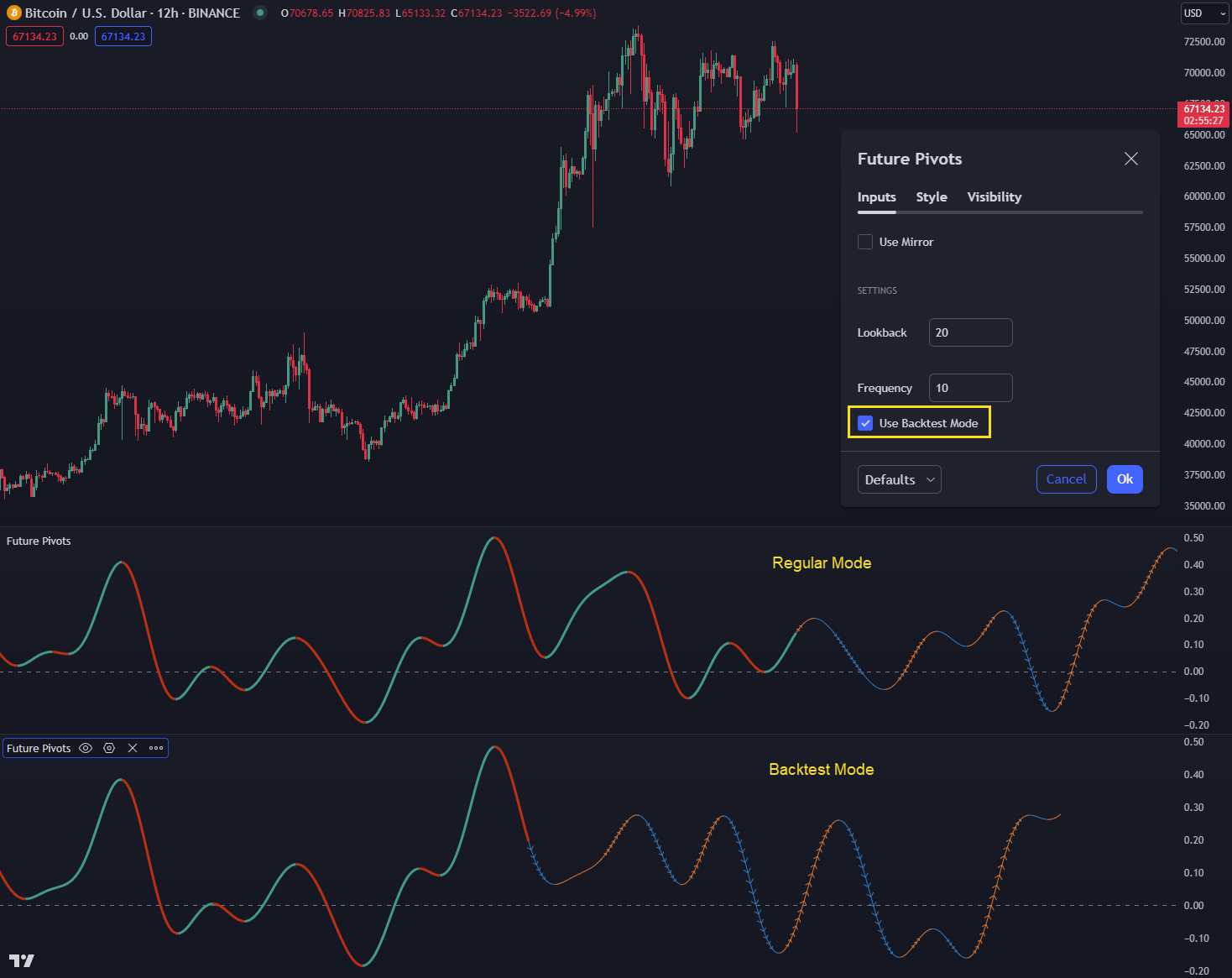Open the USD currency dropdown
The width and height of the screenshot is (1232, 978).
[1204, 13]
